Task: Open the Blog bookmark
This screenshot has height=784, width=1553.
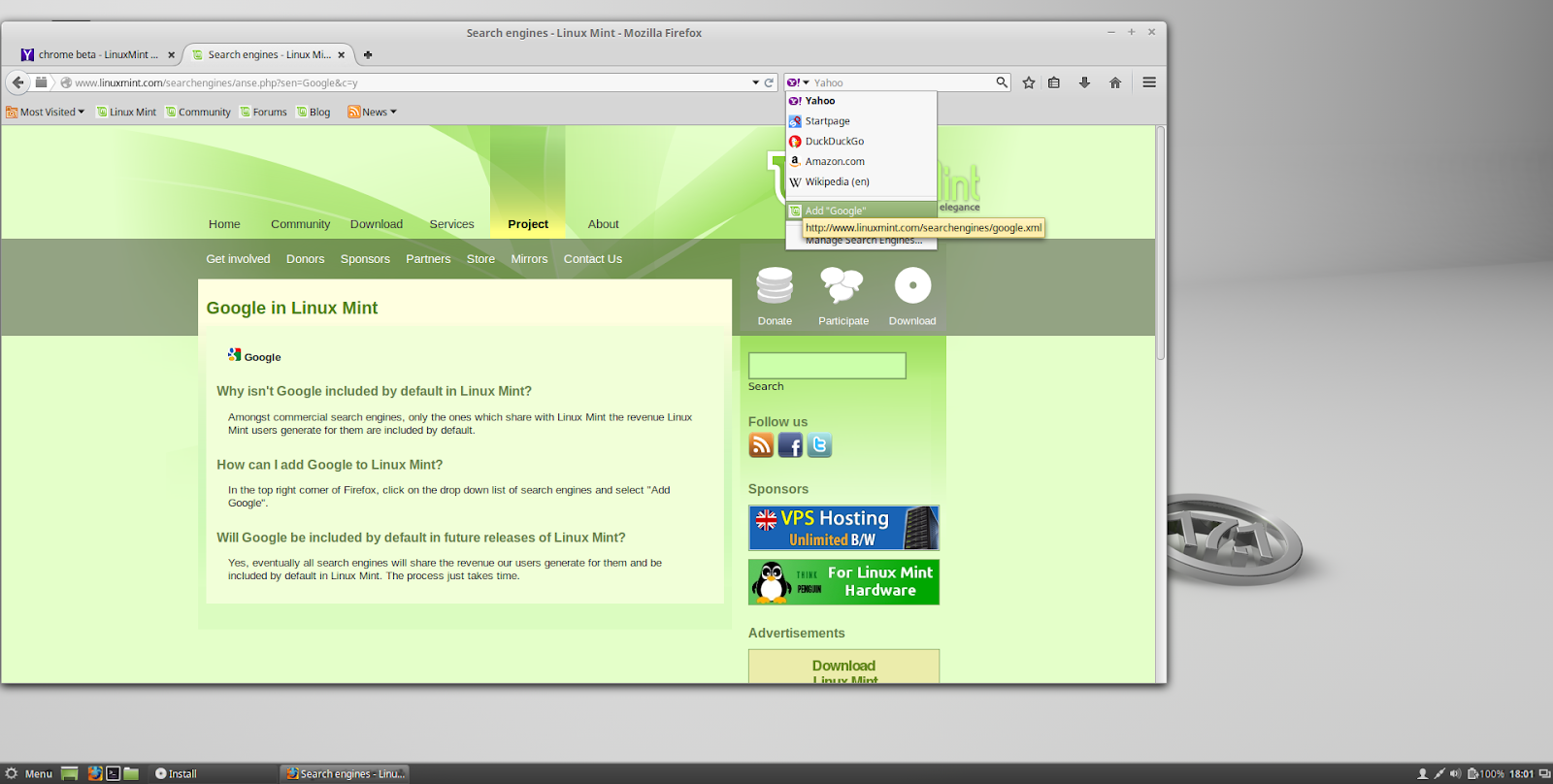Action: pos(314,112)
